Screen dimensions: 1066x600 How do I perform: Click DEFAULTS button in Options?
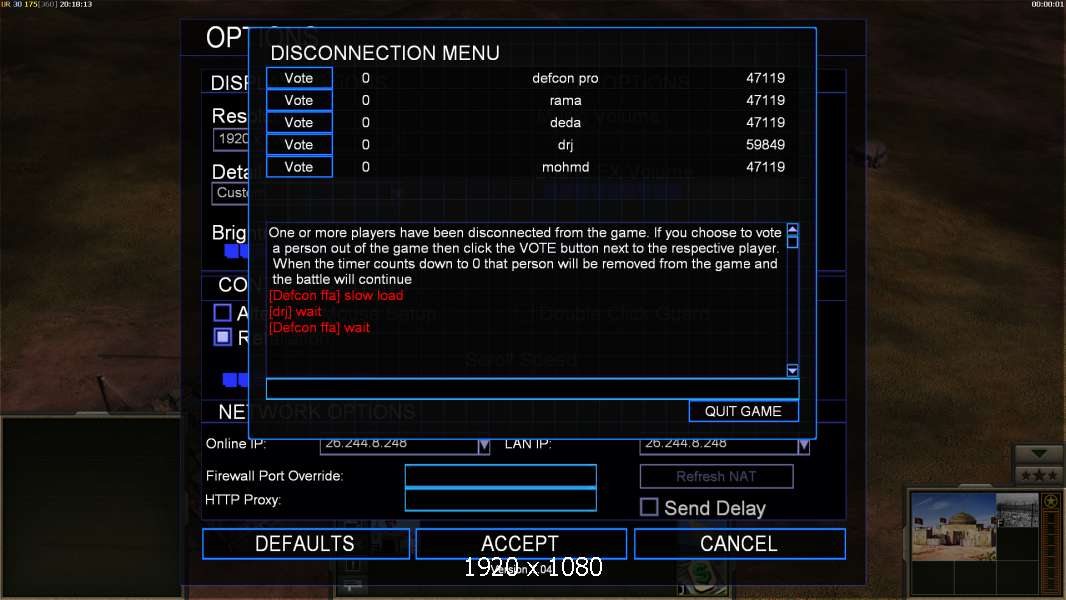pos(305,544)
